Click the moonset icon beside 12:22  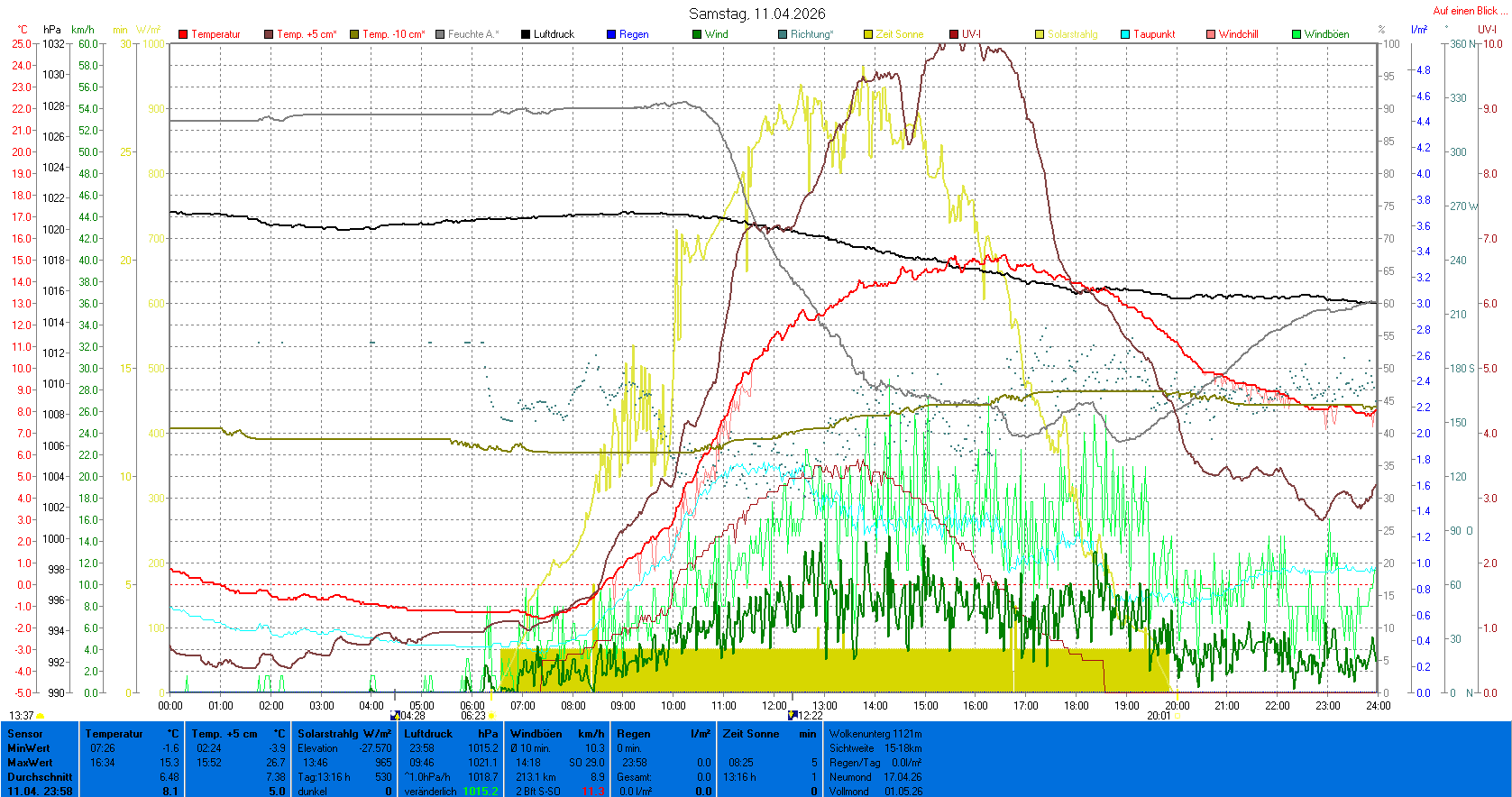tap(793, 716)
